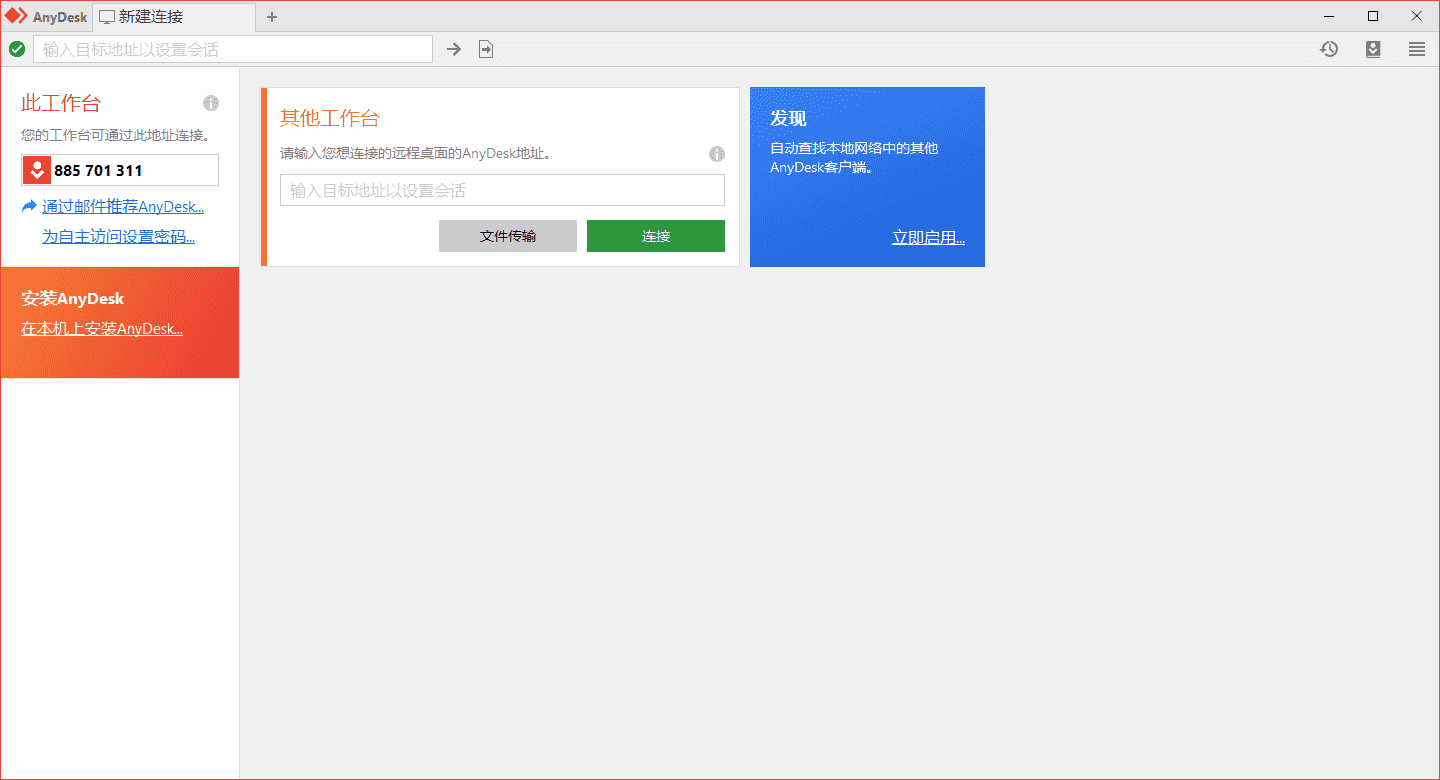Click the info icon next to 此工作台
The height and width of the screenshot is (780, 1440).
tap(211, 103)
